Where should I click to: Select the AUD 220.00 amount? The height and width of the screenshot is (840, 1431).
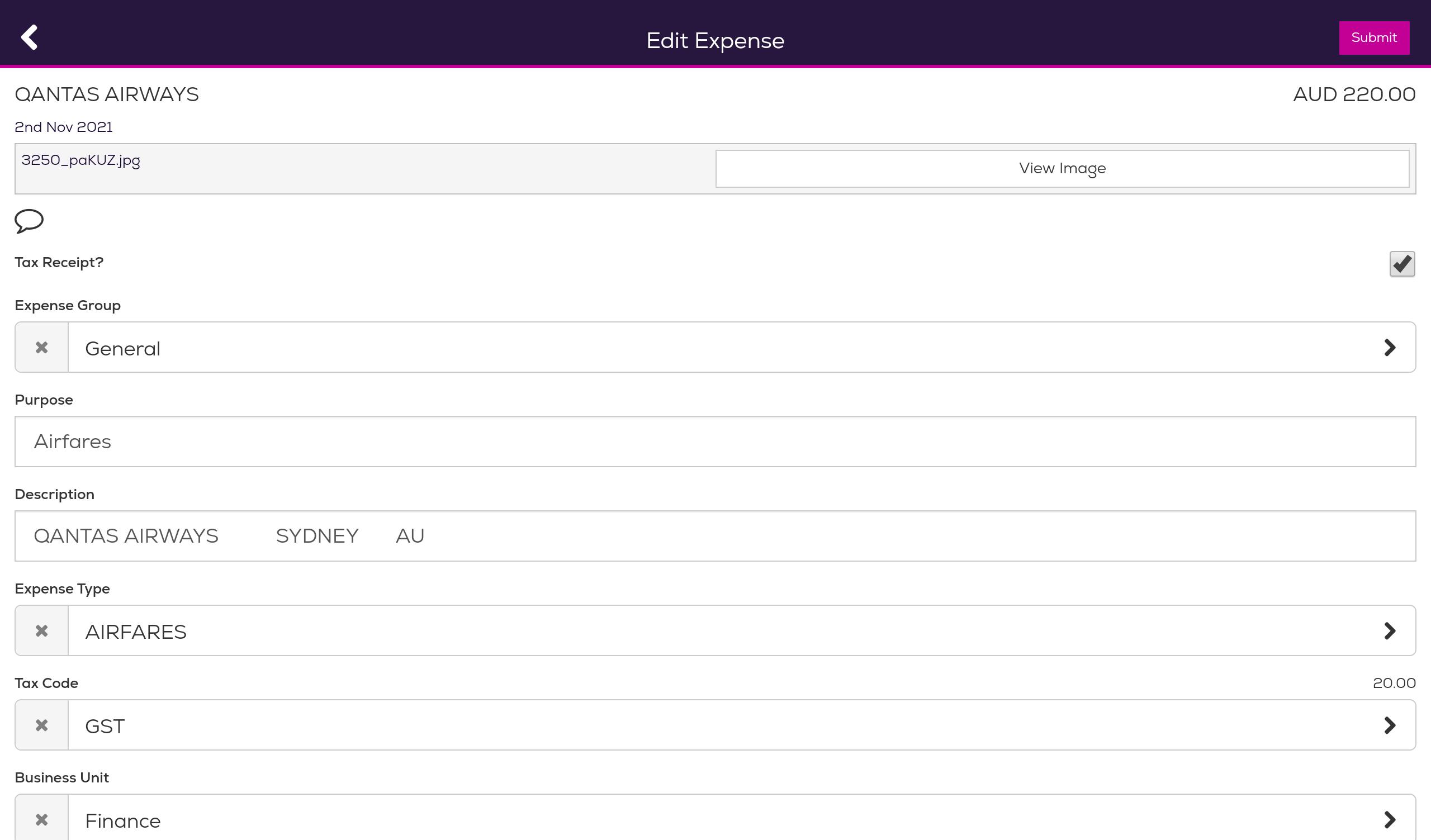[x=1354, y=94]
